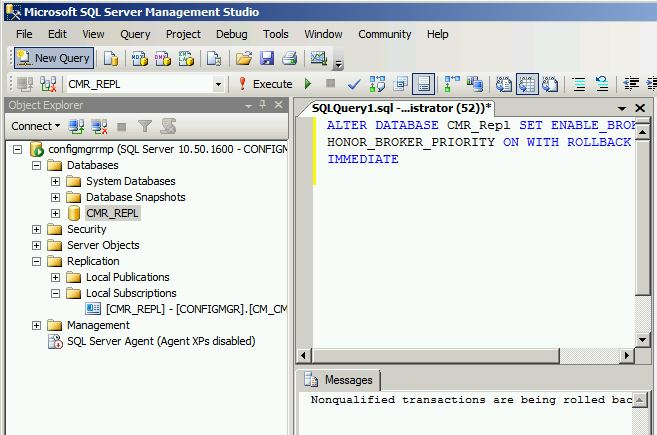
Task: Collapse the Replication tree node
Action: [37, 261]
